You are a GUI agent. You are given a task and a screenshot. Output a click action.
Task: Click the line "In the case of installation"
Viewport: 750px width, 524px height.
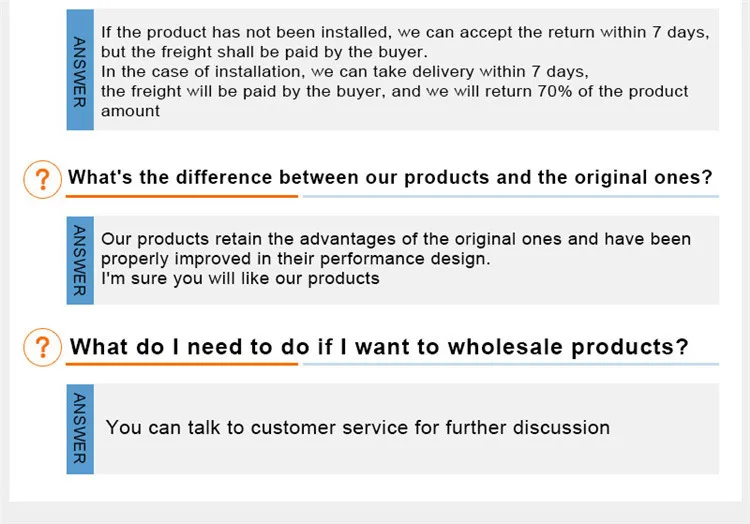pos(344,72)
